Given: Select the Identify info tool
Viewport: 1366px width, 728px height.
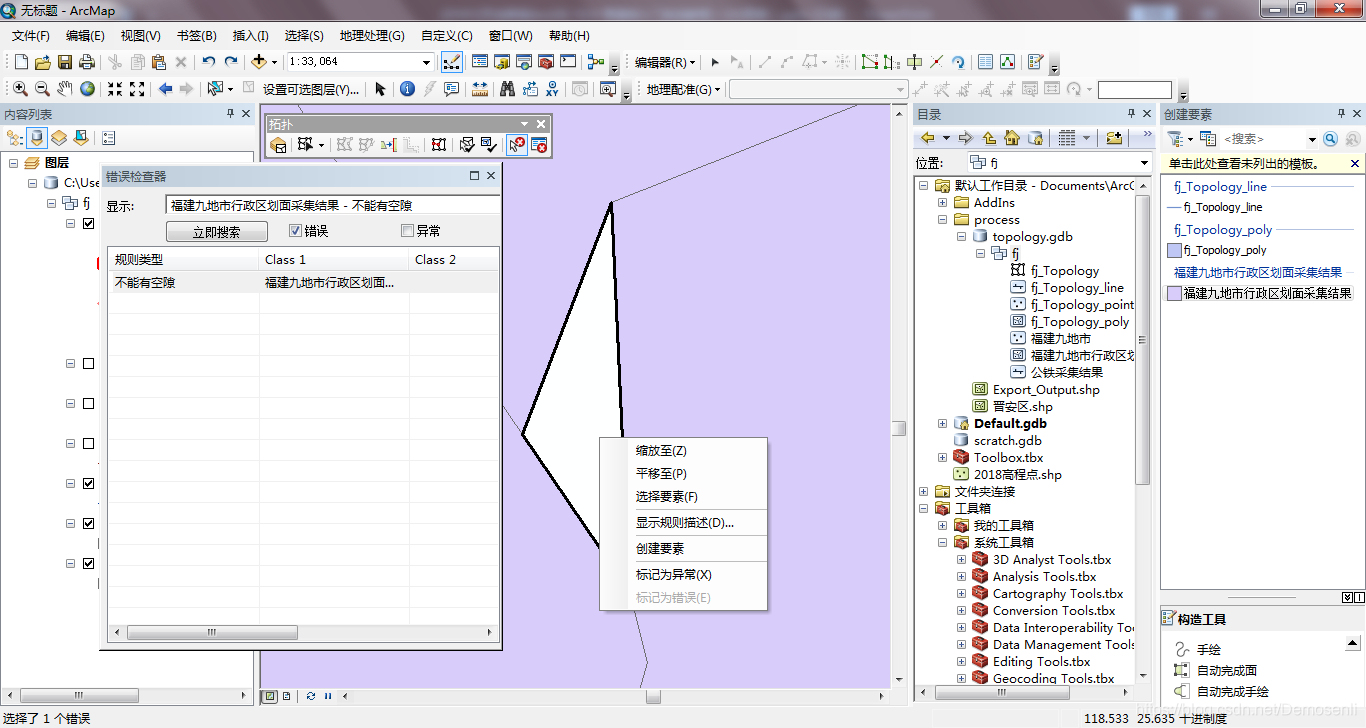Looking at the screenshot, I should 407,89.
